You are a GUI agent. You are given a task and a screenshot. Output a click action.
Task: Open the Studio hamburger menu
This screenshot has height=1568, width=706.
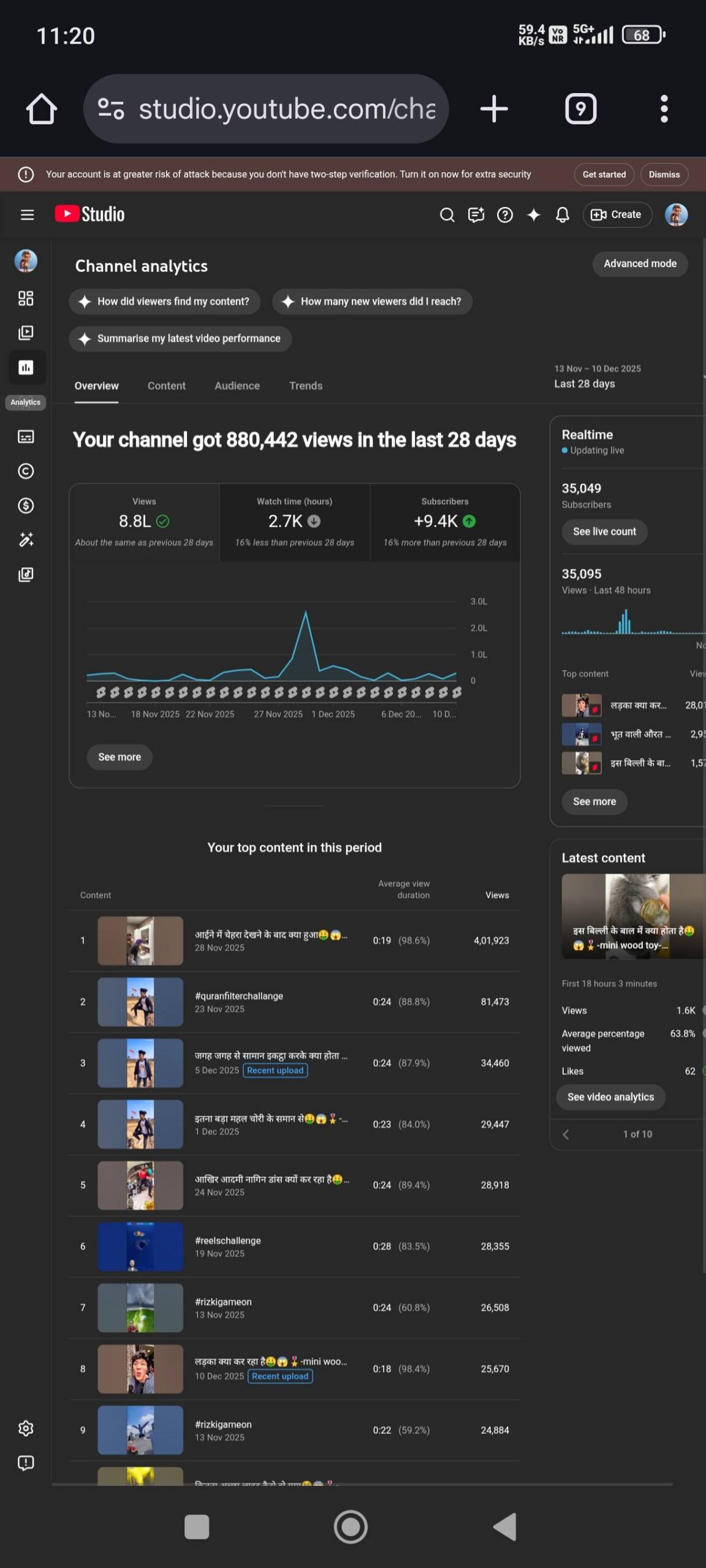click(27, 214)
